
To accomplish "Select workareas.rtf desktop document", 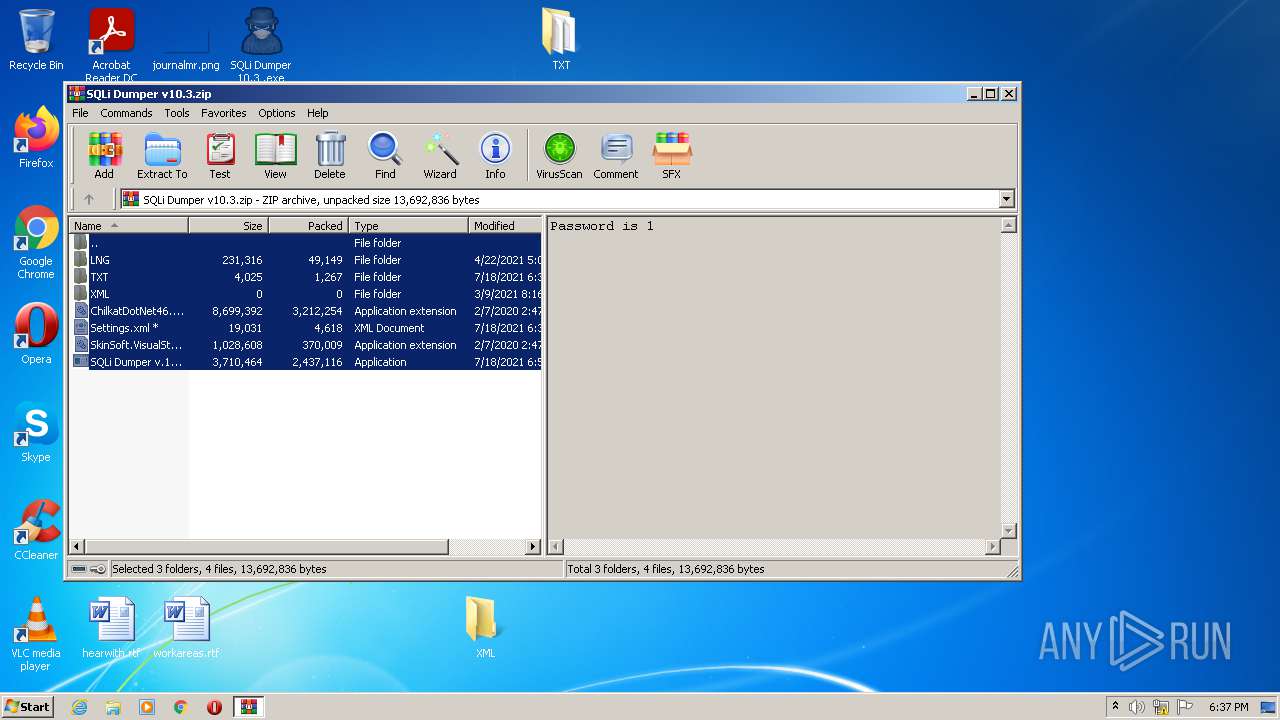I will 186,628.
